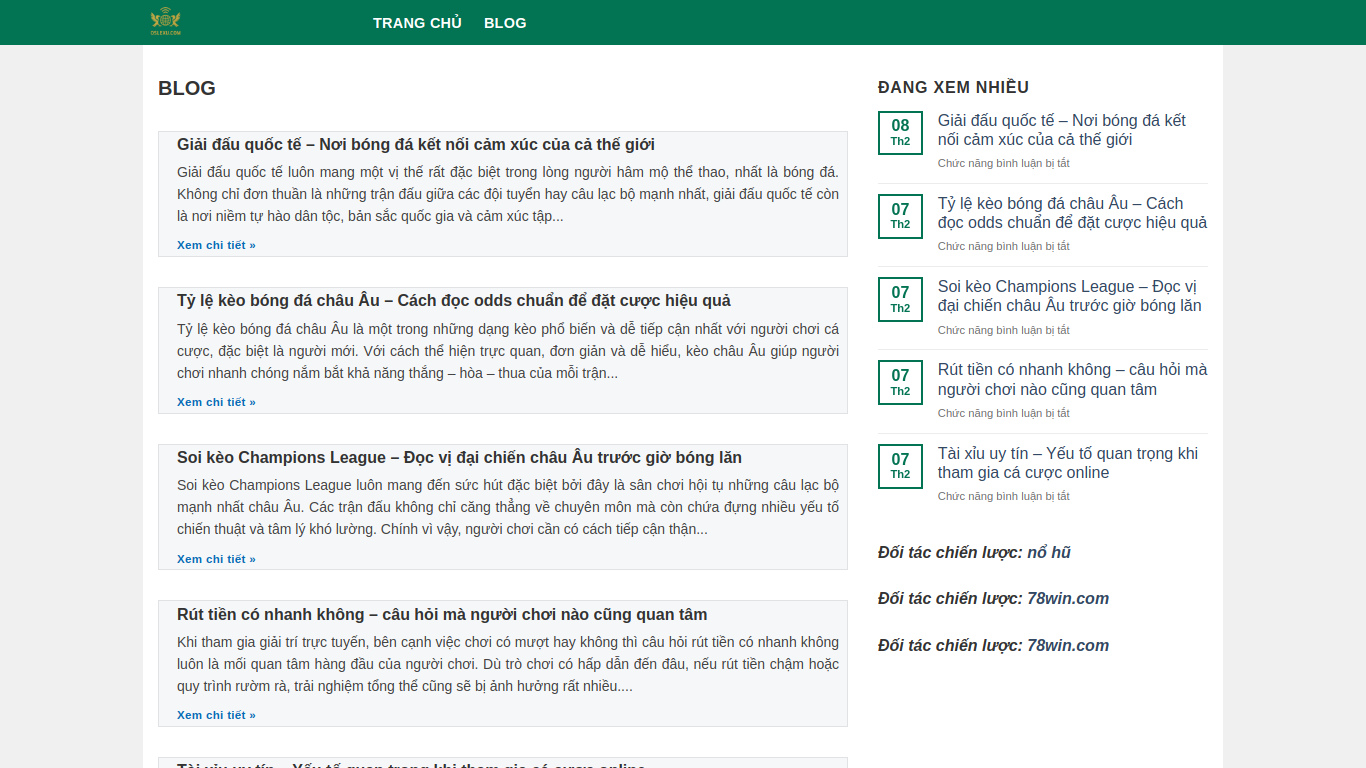Open post Rút tiền có nhanh không in main list
This screenshot has width=1366, height=768.
click(442, 614)
